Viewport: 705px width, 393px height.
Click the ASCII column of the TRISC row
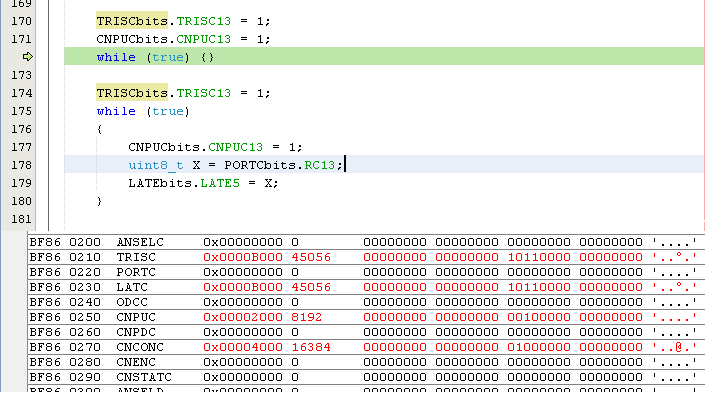pos(674,257)
